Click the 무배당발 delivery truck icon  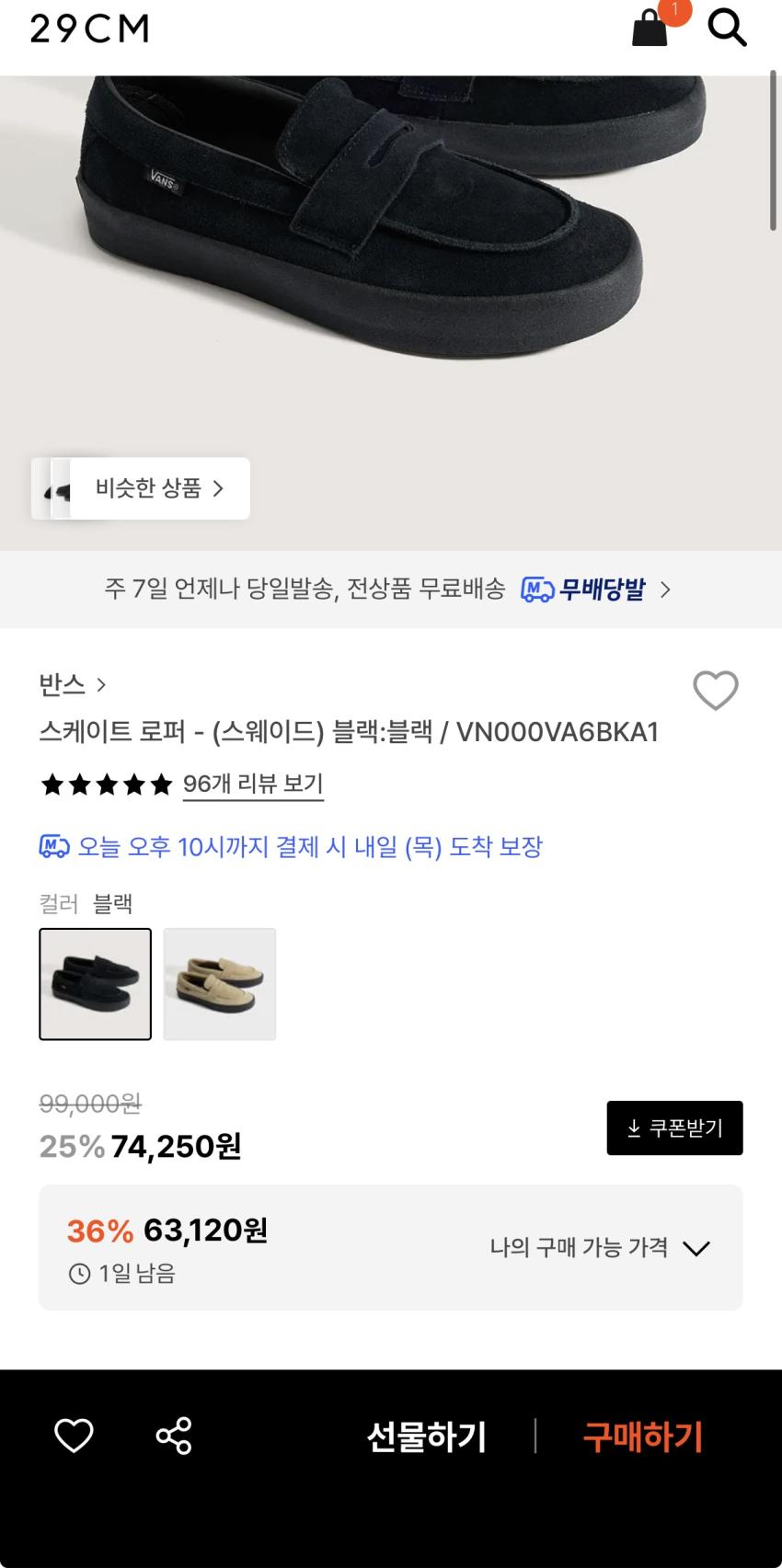click(x=537, y=589)
